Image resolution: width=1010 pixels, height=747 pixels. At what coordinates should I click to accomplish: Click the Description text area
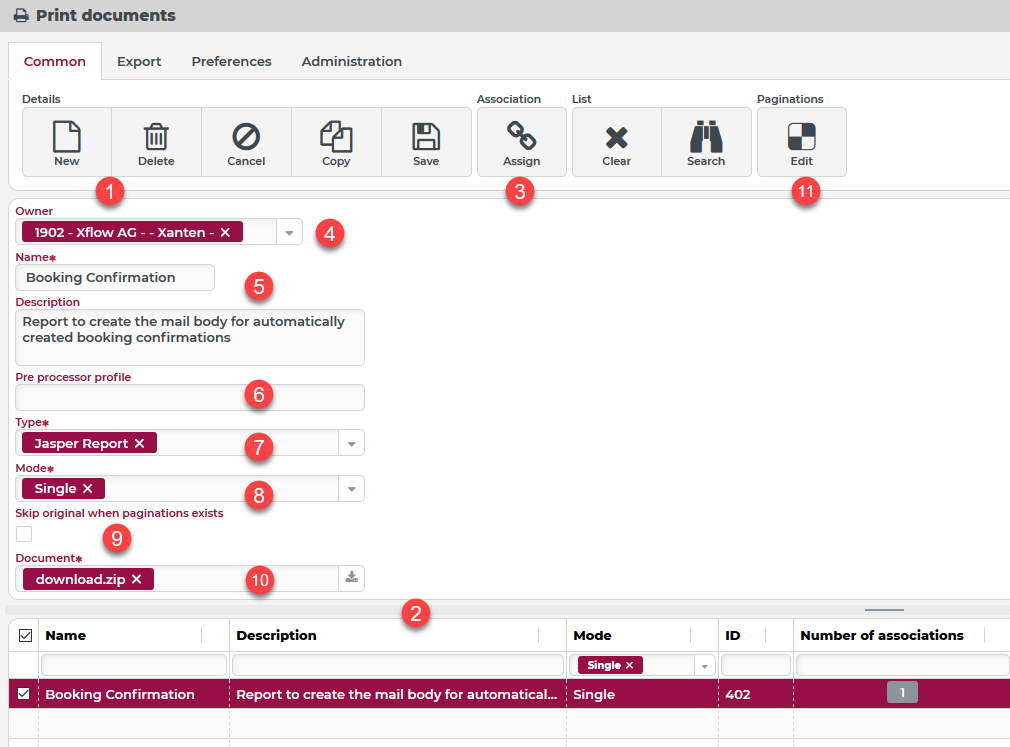(190, 337)
